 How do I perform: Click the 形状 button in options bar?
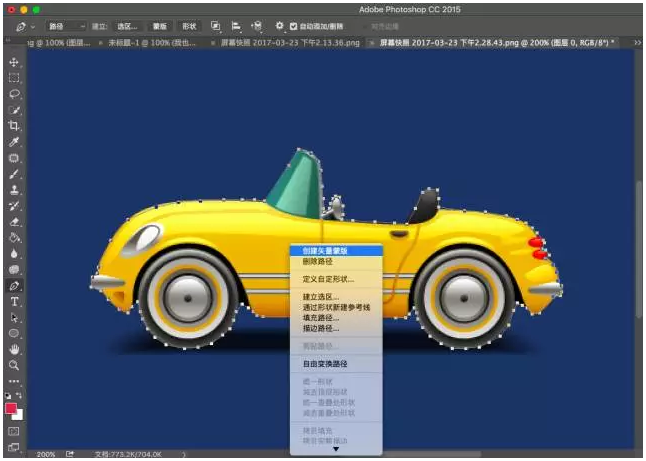pos(189,25)
